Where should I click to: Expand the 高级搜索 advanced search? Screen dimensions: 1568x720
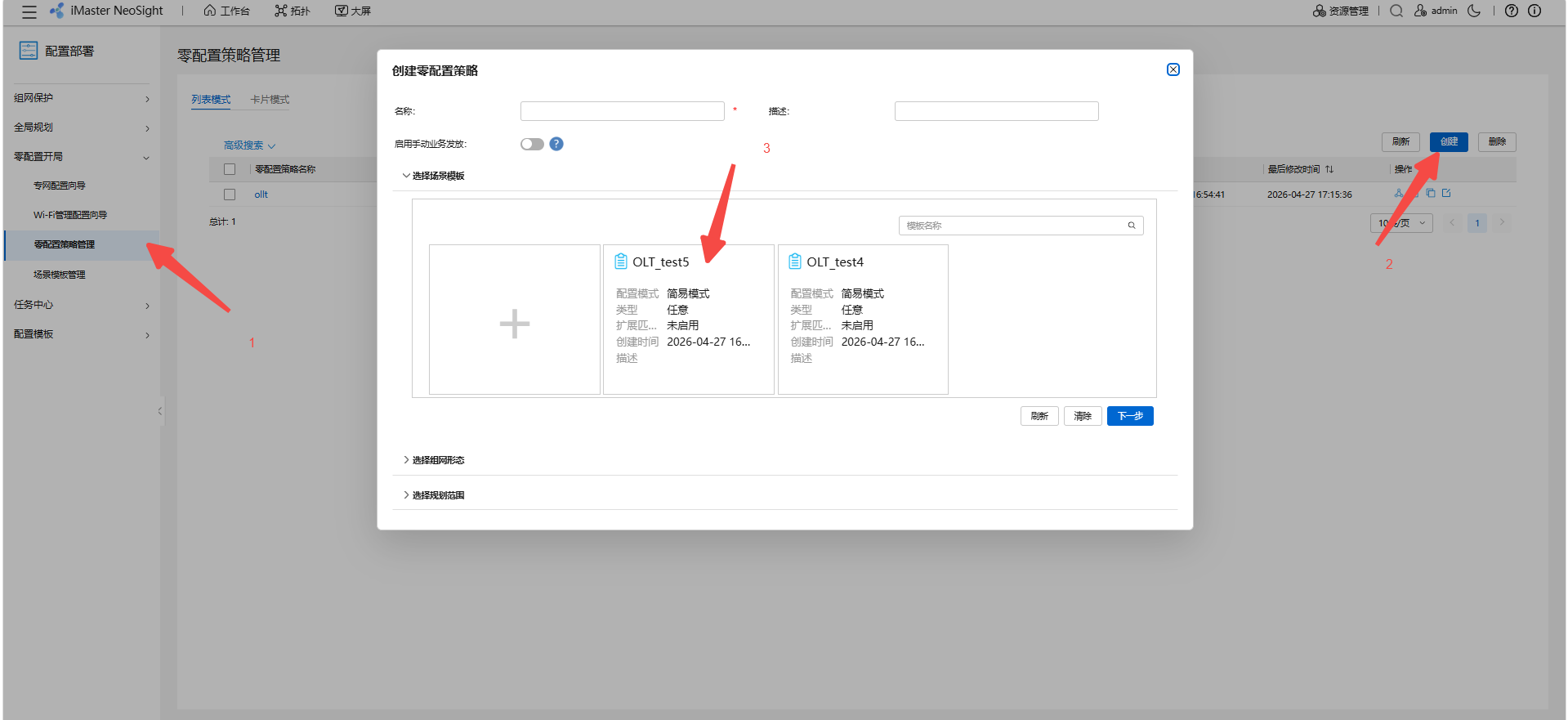click(249, 145)
